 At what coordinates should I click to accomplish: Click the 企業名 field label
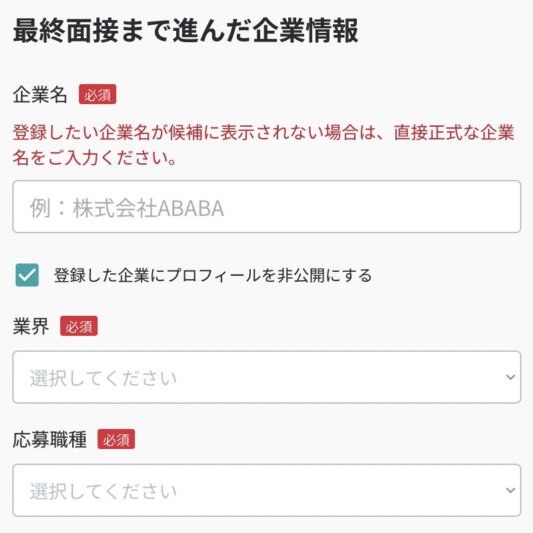[40, 94]
